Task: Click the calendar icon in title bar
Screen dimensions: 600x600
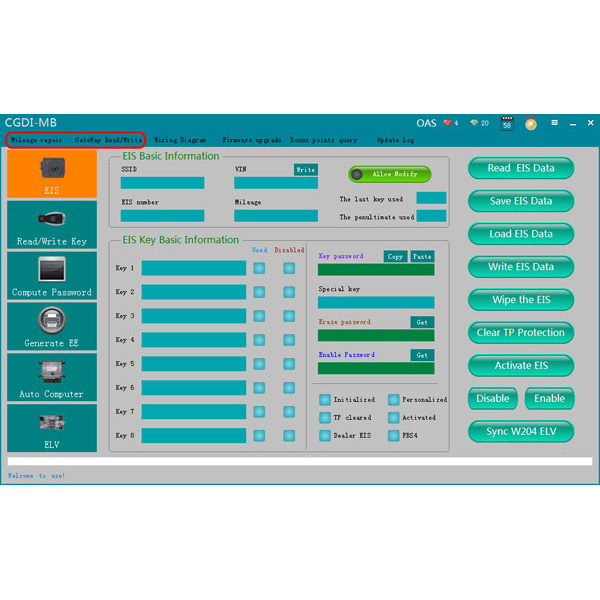Action: pos(507,124)
